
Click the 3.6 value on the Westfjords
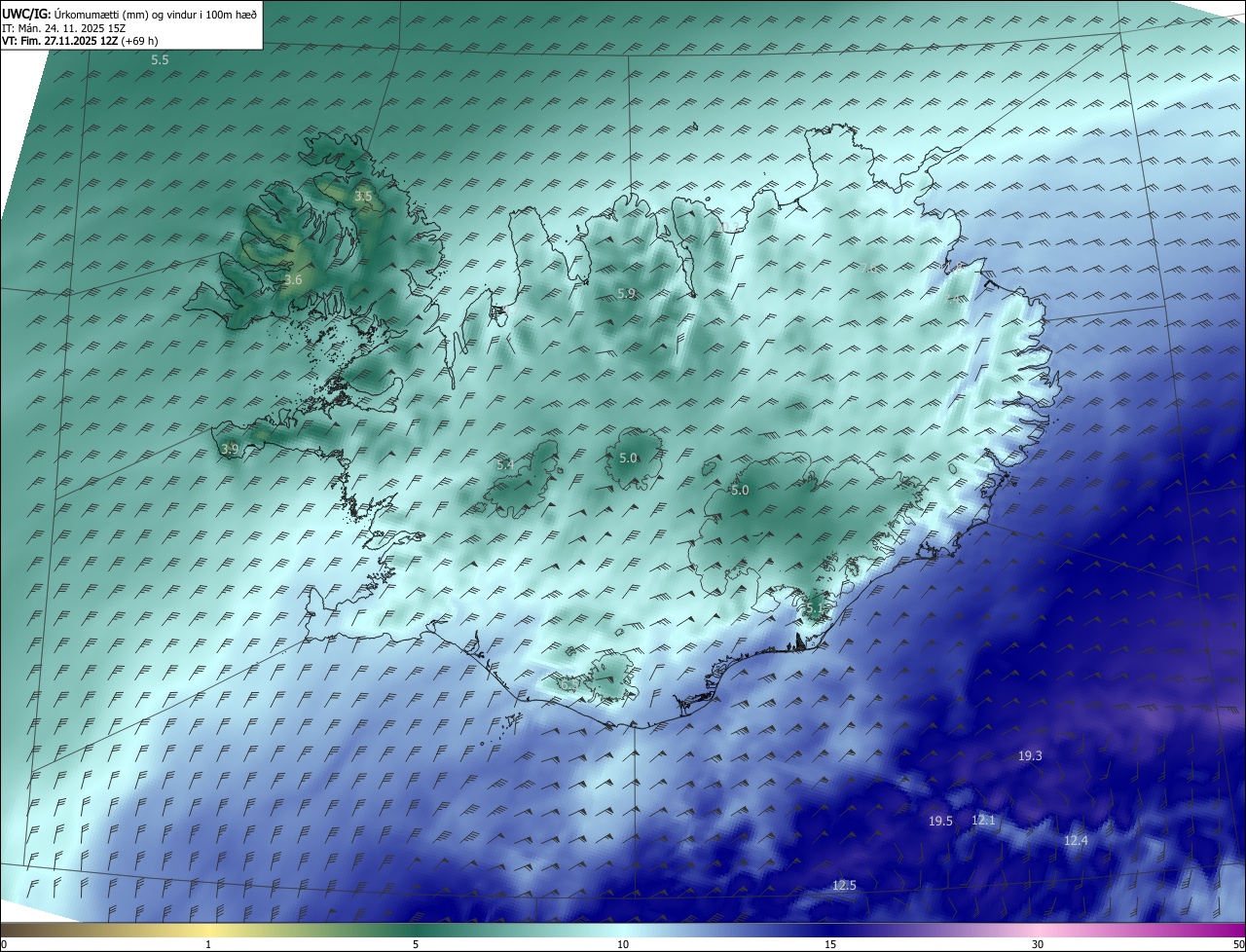coord(293,280)
